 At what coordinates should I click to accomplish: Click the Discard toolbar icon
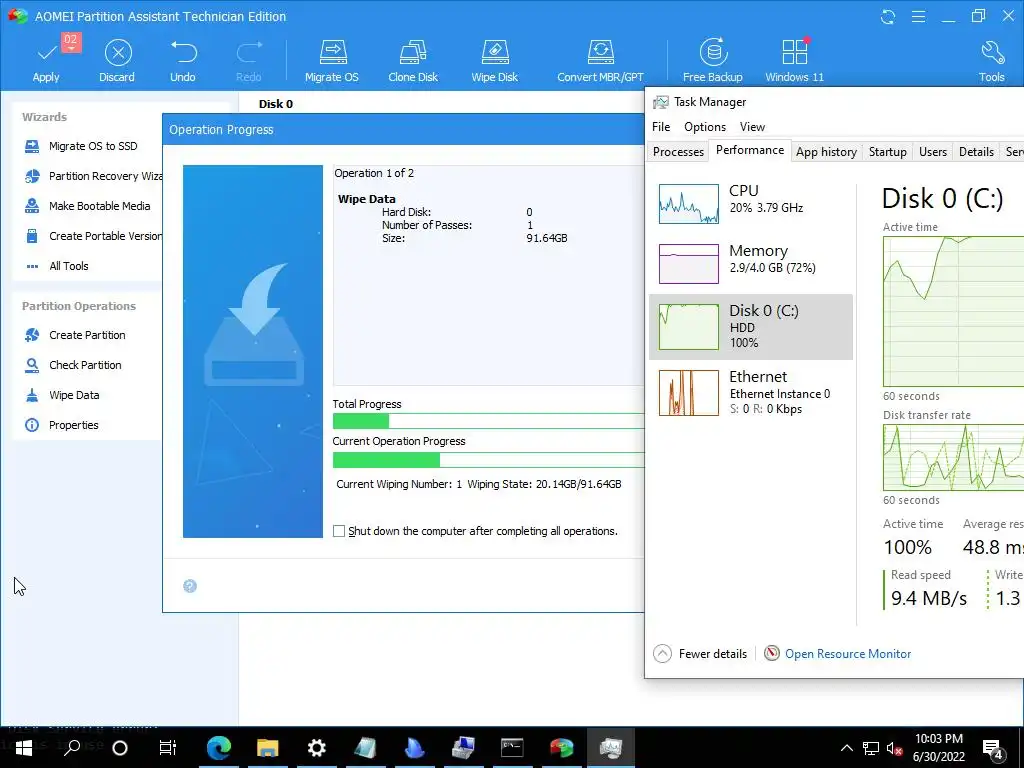coord(118,60)
